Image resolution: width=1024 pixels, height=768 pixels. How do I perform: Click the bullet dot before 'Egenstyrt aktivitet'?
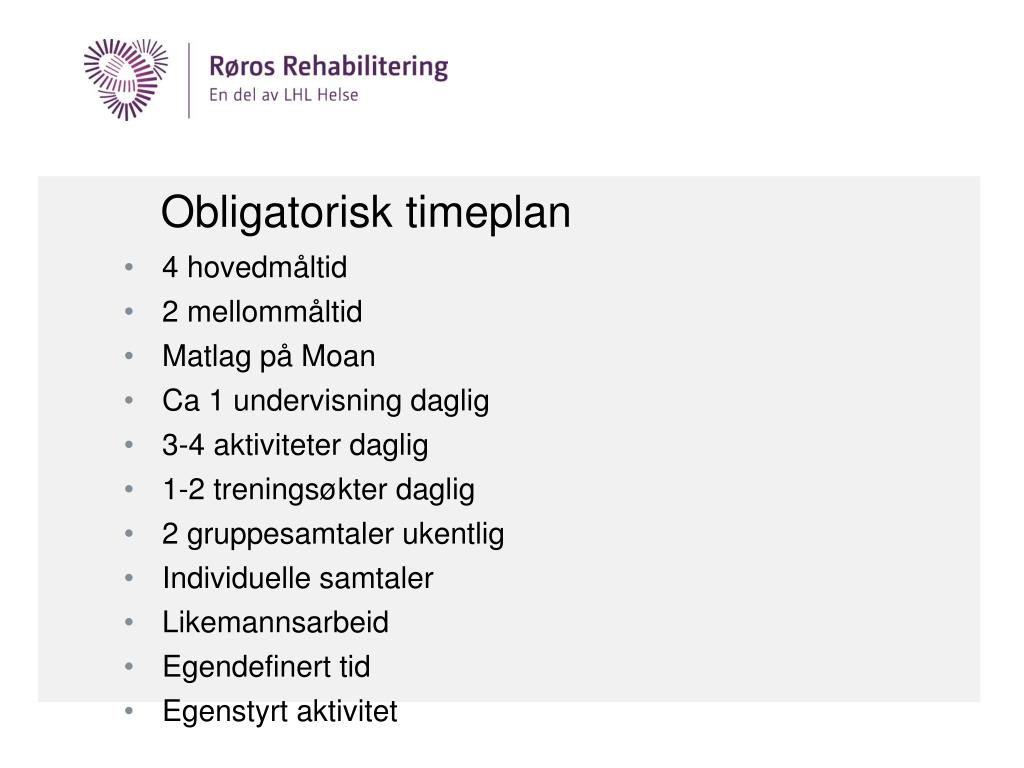tap(129, 711)
